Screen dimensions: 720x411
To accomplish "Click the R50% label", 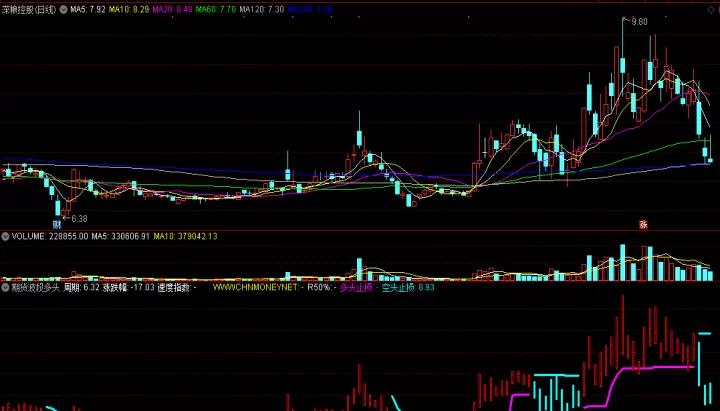I will (321, 287).
